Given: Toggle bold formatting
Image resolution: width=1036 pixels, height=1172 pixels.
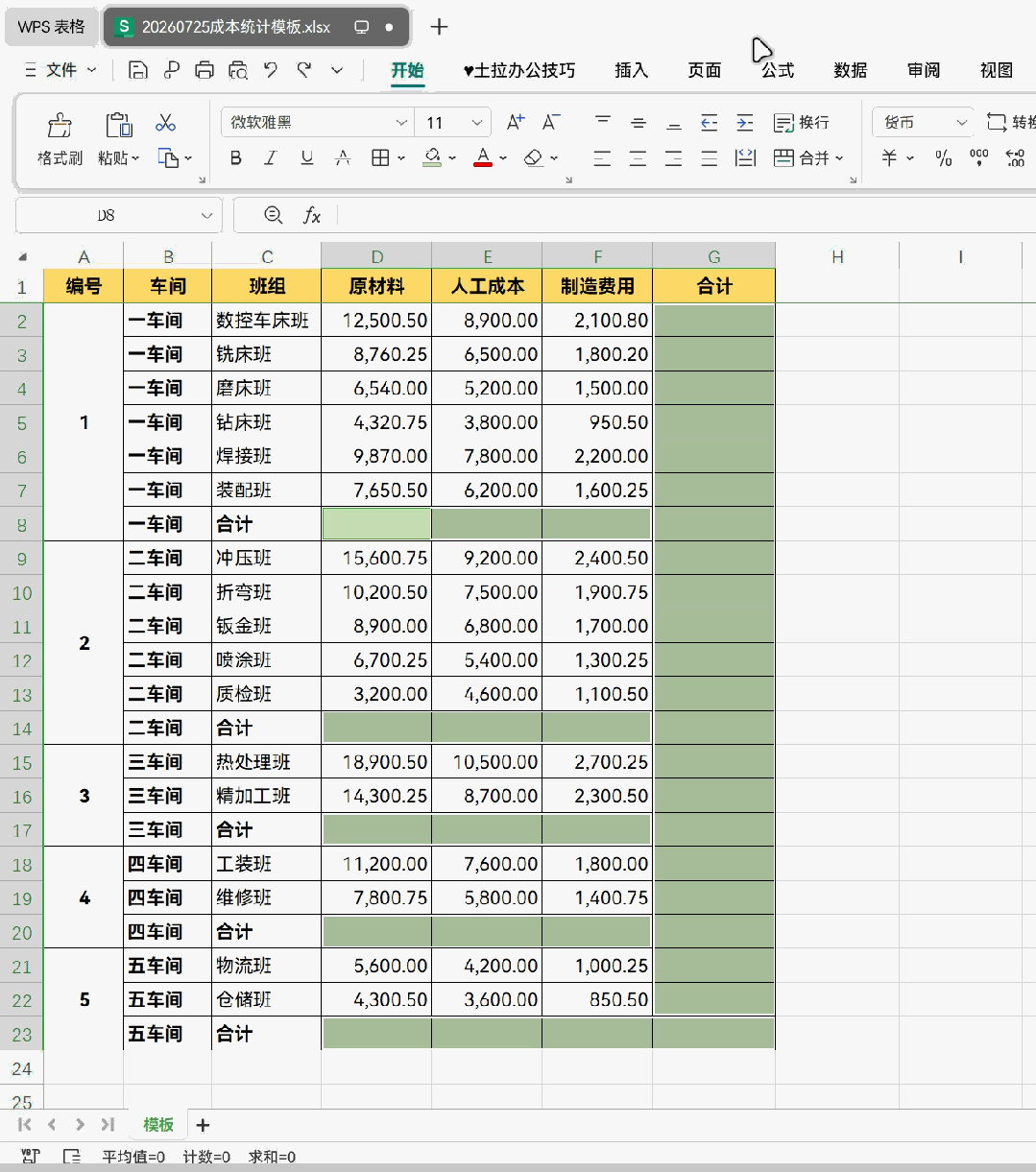Looking at the screenshot, I should tap(236, 158).
